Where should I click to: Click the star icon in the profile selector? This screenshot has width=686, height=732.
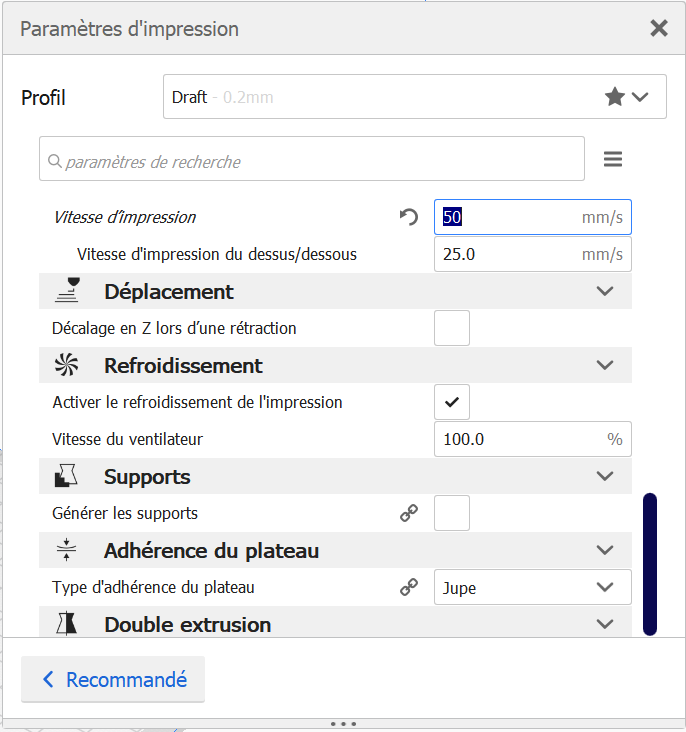coord(615,97)
